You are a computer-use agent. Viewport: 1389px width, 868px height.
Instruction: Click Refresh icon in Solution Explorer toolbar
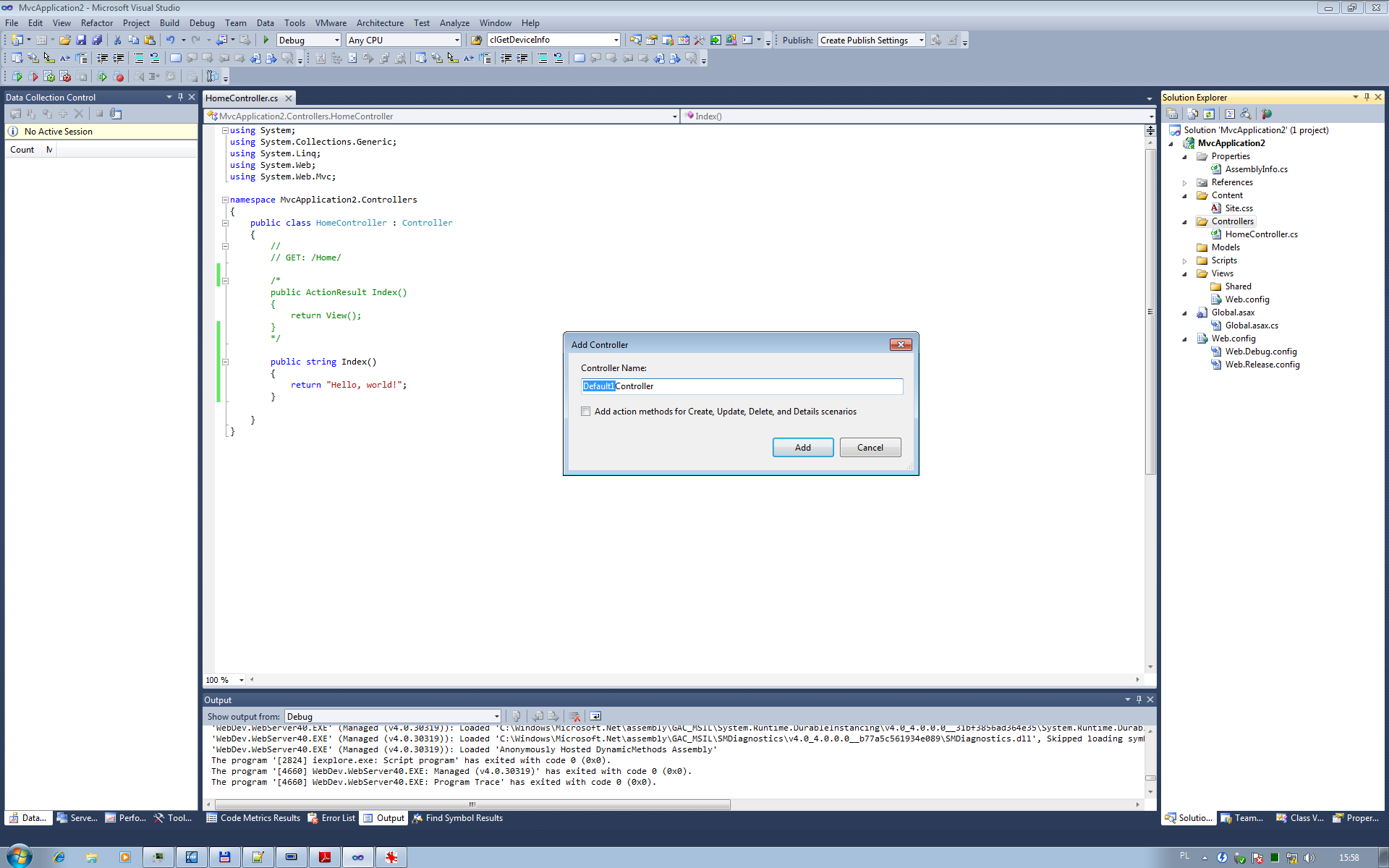(1209, 114)
